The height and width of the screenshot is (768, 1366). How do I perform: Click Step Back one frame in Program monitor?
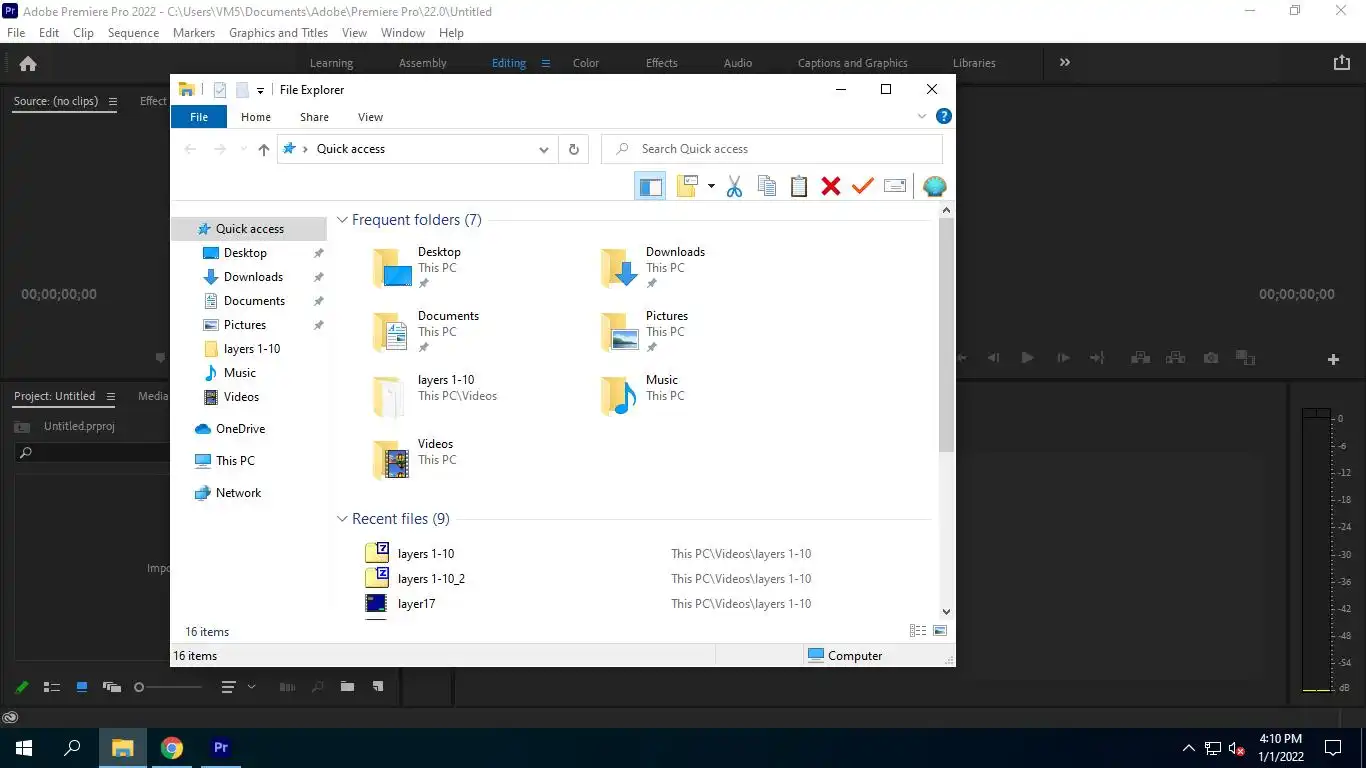point(993,358)
